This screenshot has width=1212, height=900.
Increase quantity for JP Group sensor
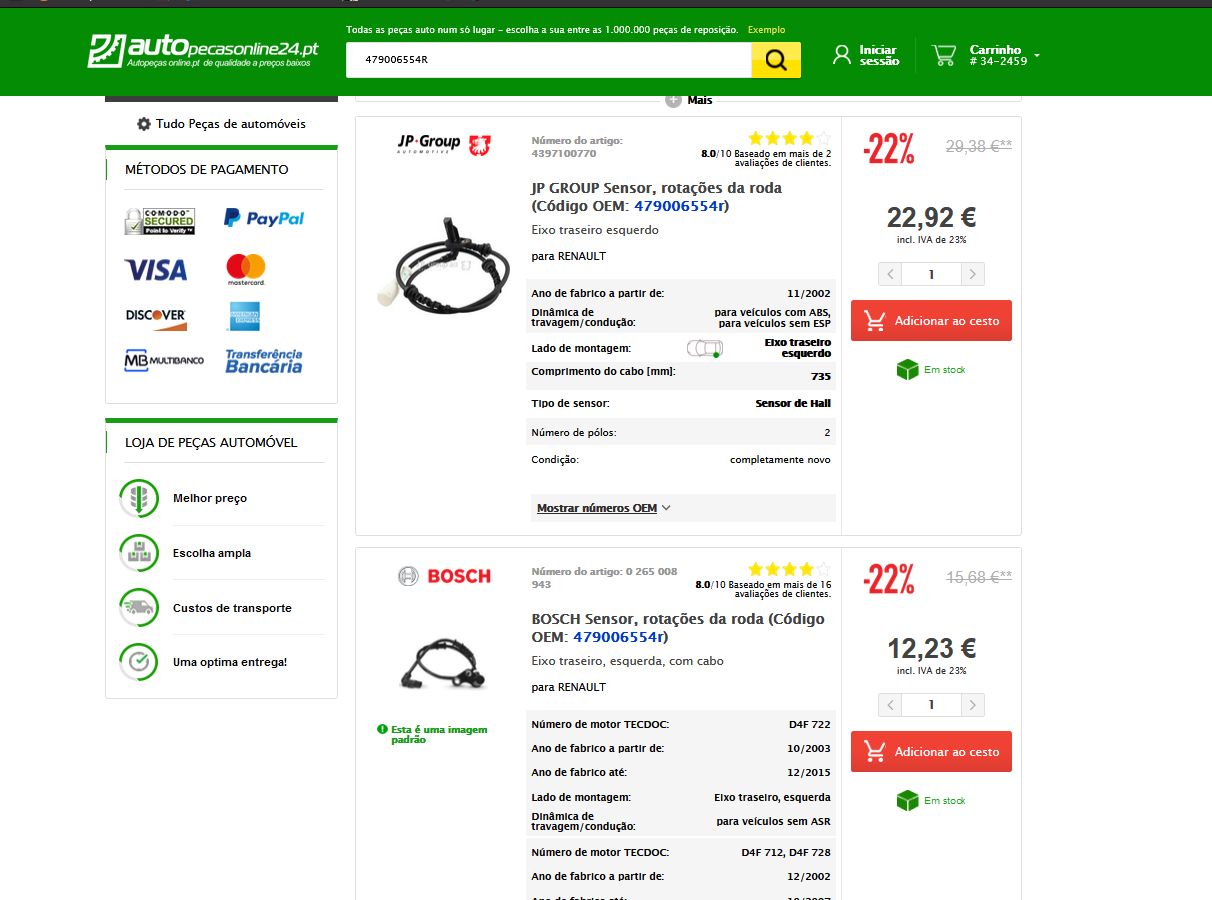point(973,274)
